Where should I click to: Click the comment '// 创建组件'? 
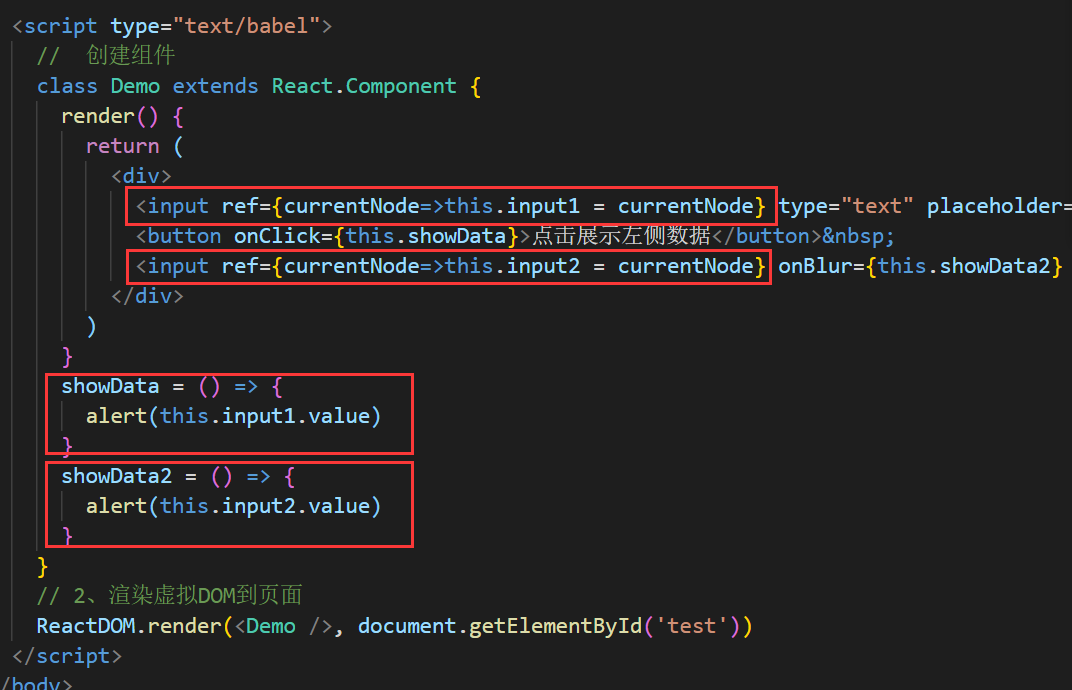[x=106, y=56]
